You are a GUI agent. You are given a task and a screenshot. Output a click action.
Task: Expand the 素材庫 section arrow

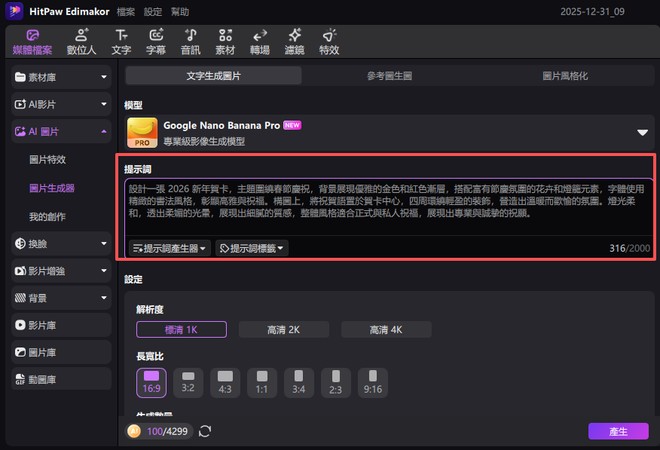[x=104, y=77]
